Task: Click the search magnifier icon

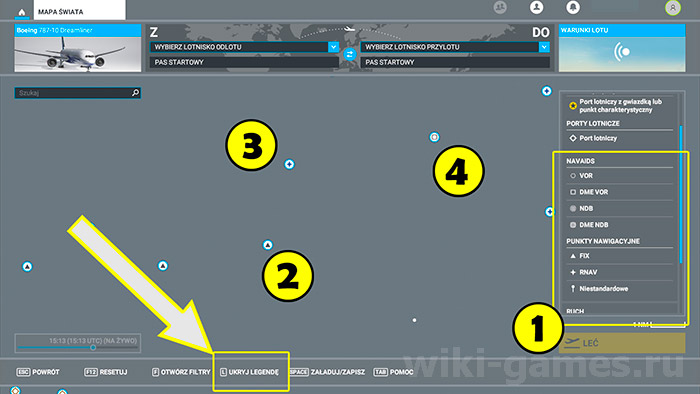Action: pos(135,93)
